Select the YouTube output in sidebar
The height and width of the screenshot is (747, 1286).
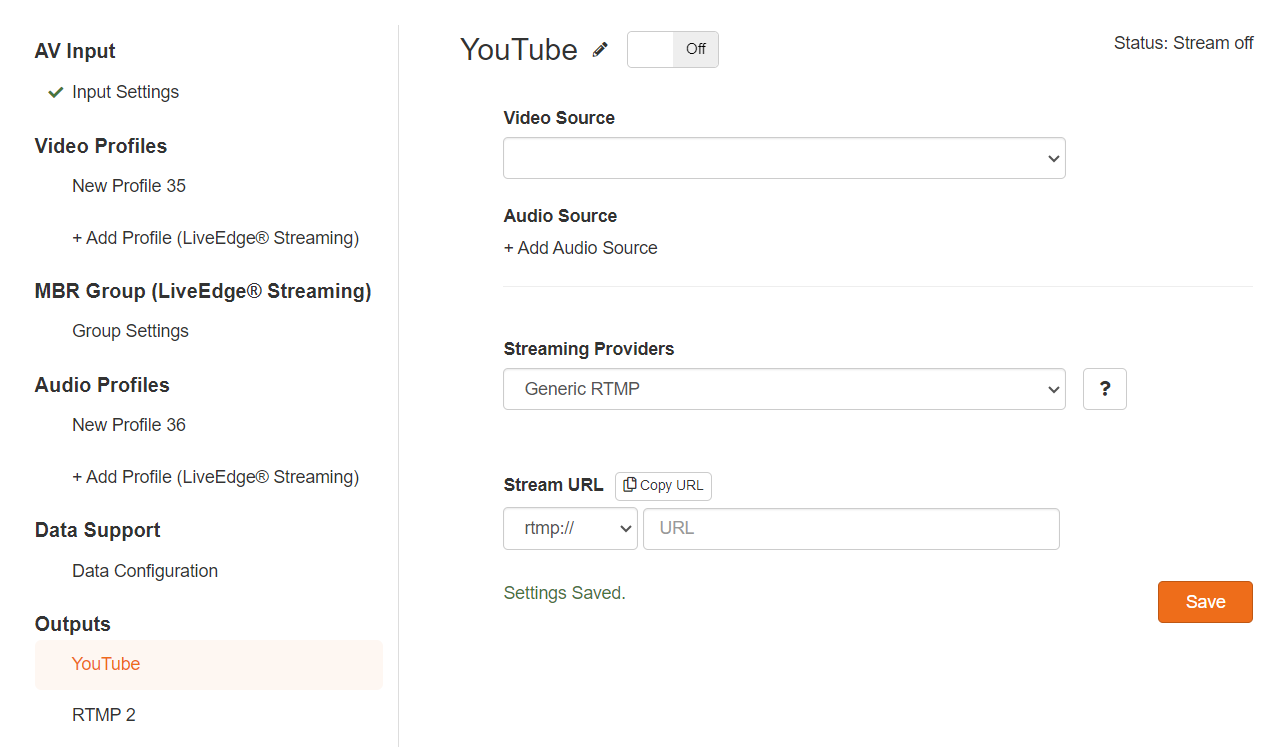tap(209, 664)
